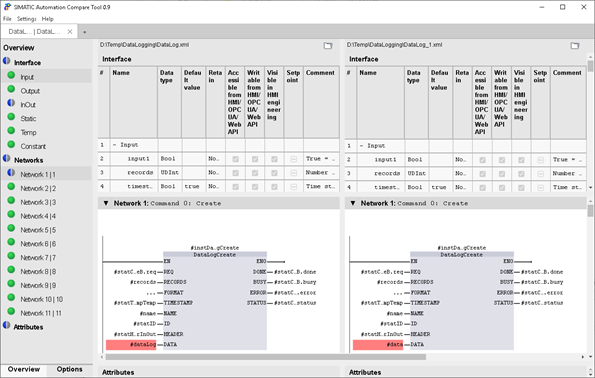Screen dimensions: 595x378
Task: Click the green dot beside Network 8|8
Action: pyautogui.click(x=11, y=270)
